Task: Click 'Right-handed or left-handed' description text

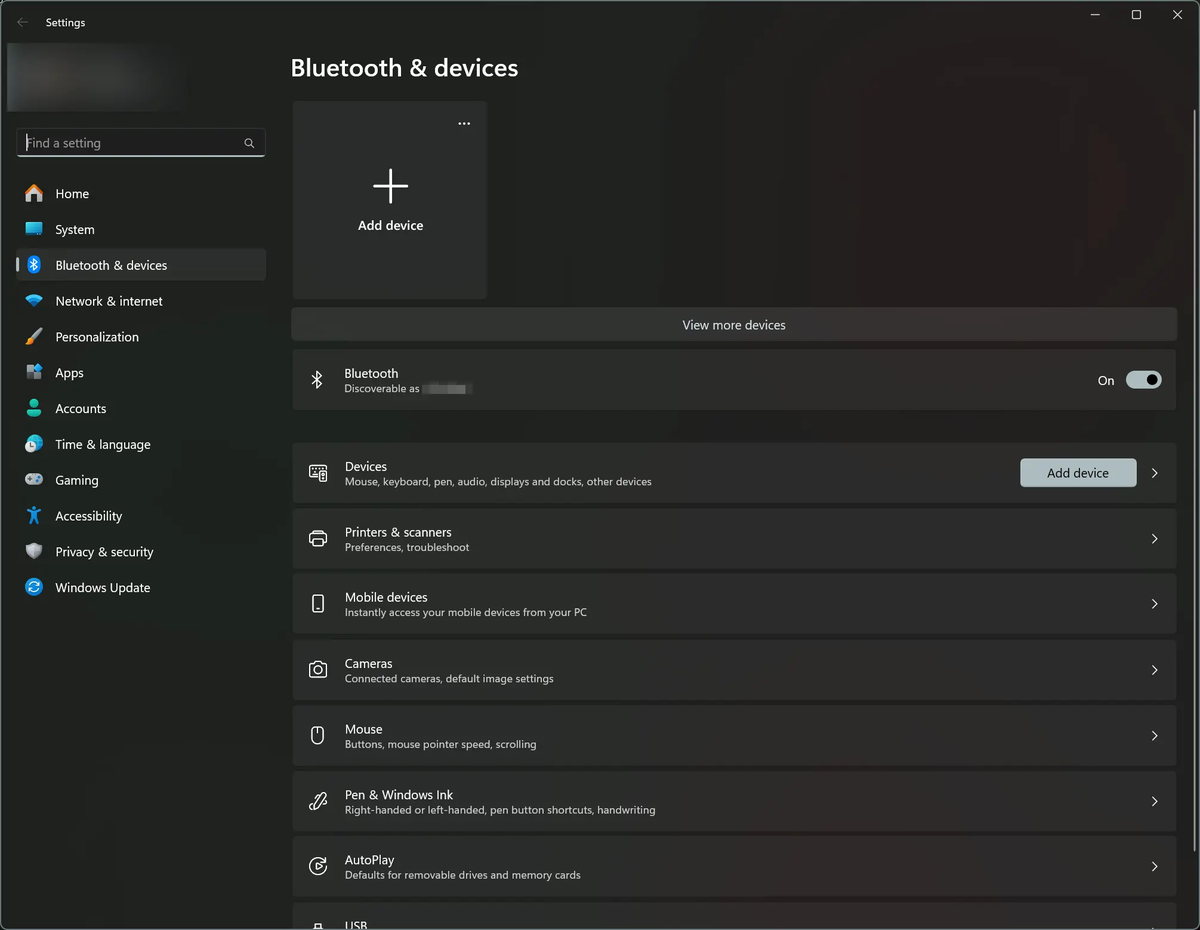Action: click(x=500, y=811)
